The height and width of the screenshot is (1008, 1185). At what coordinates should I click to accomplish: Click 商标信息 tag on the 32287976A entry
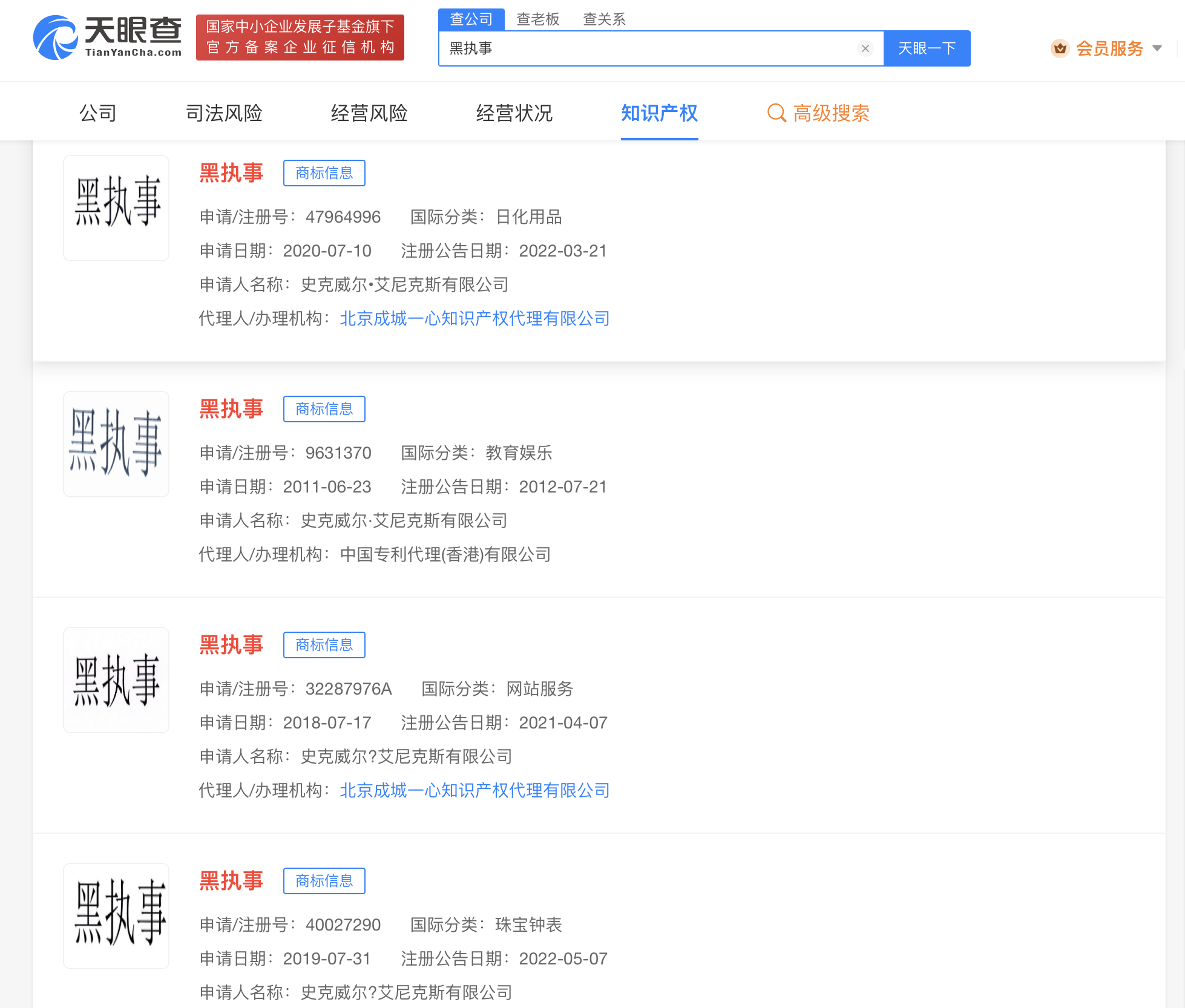[x=324, y=645]
